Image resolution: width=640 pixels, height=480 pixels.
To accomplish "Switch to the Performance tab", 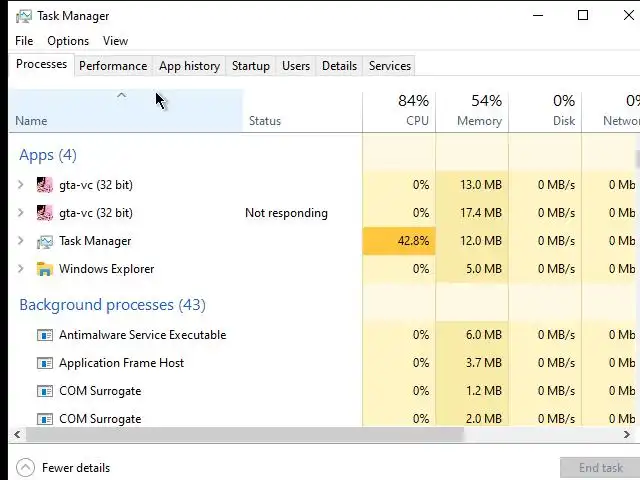I will point(113,66).
